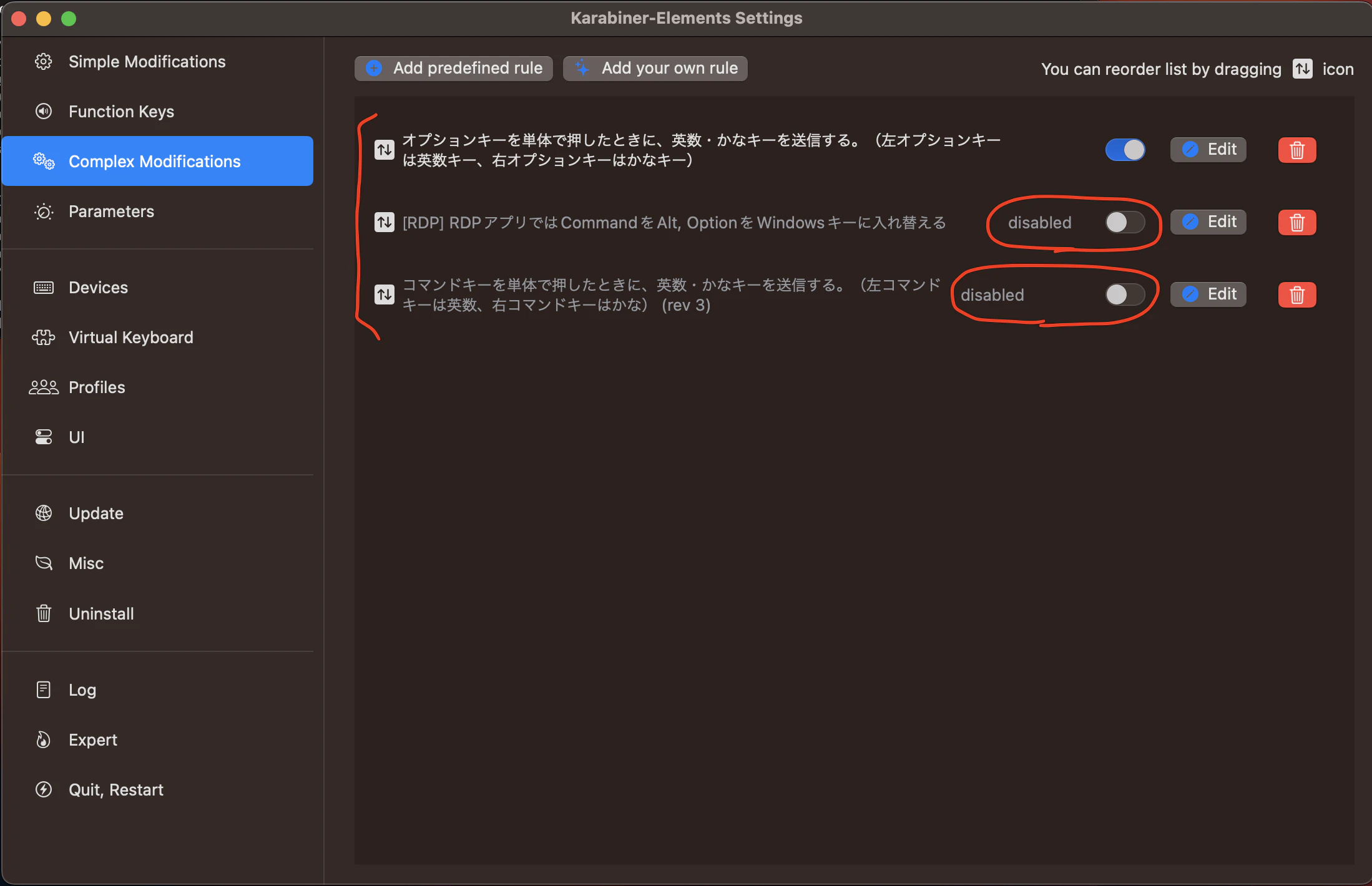Select the Parameters section
1372x886 pixels.
111,211
